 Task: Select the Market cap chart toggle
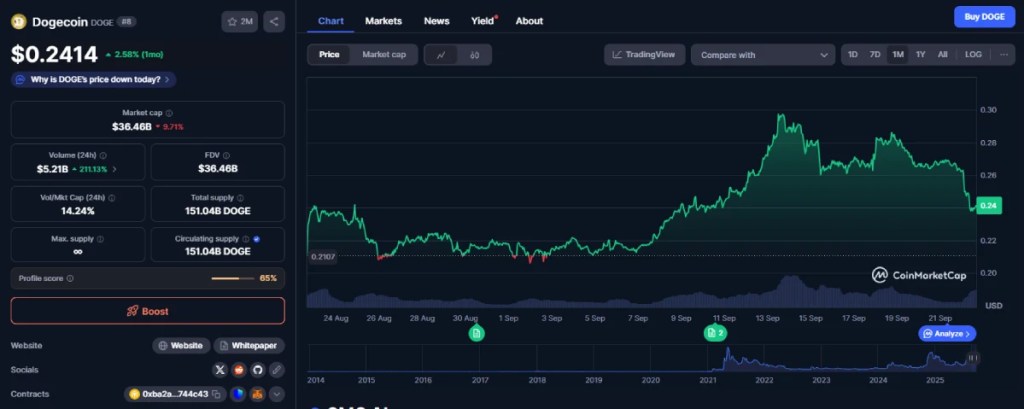click(x=384, y=55)
